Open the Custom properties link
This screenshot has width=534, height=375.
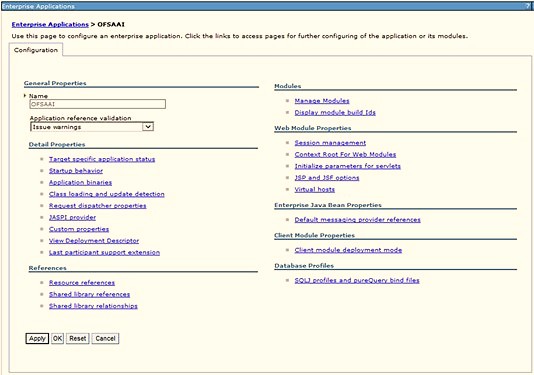point(79,229)
